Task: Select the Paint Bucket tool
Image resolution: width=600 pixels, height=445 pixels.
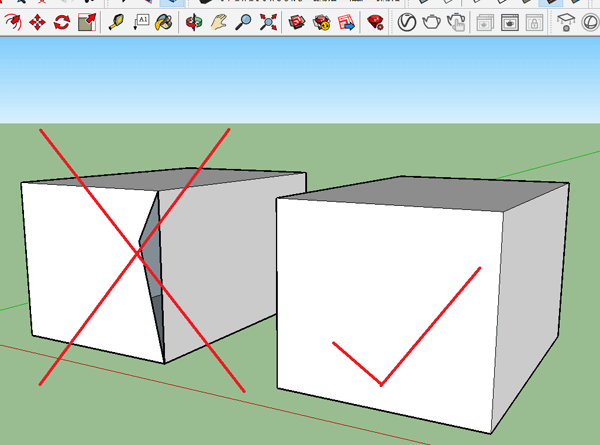Action: (165, 22)
